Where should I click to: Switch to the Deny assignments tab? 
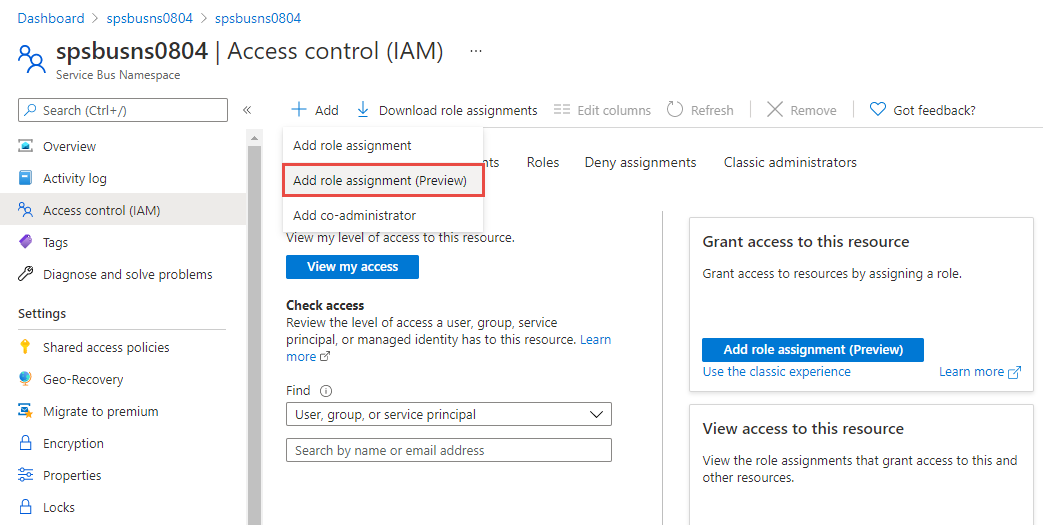coord(640,162)
